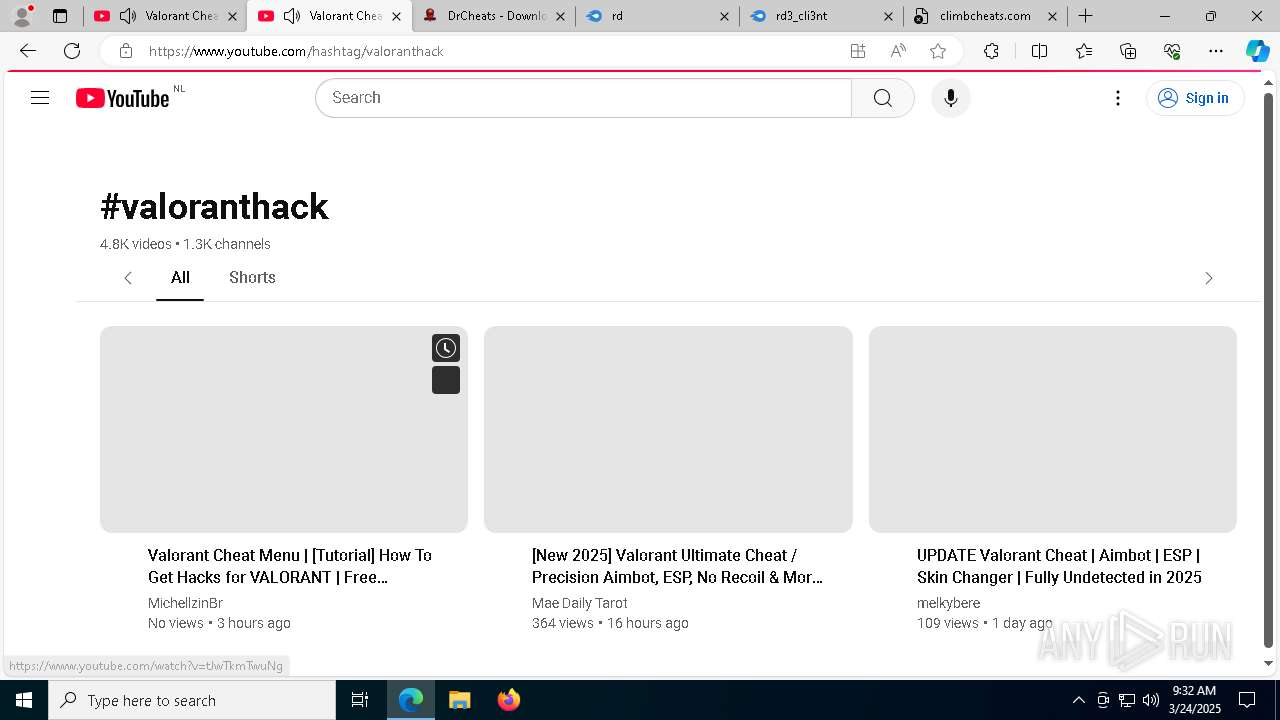Open browser profile avatar icon

tap(22, 16)
